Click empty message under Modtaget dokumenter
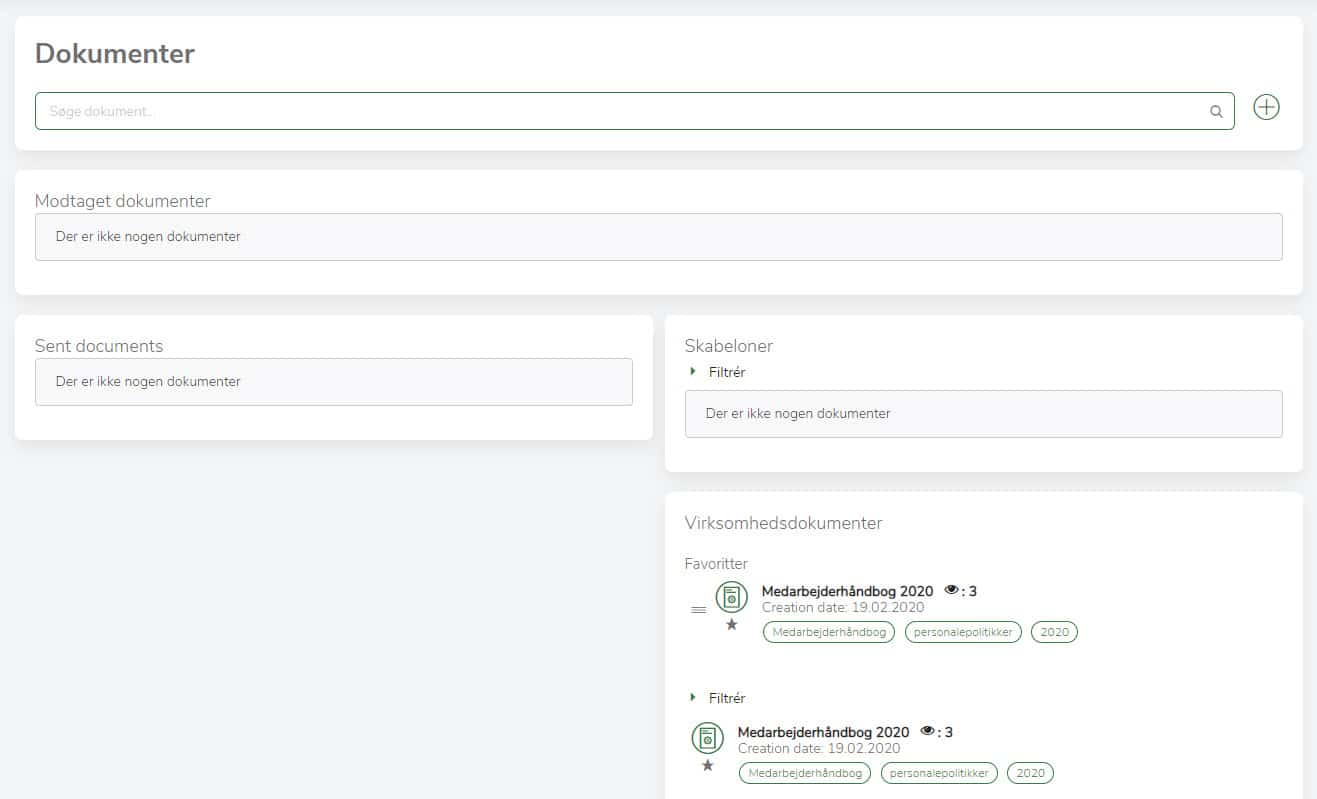Viewport: 1317px width, 799px height. pos(658,237)
